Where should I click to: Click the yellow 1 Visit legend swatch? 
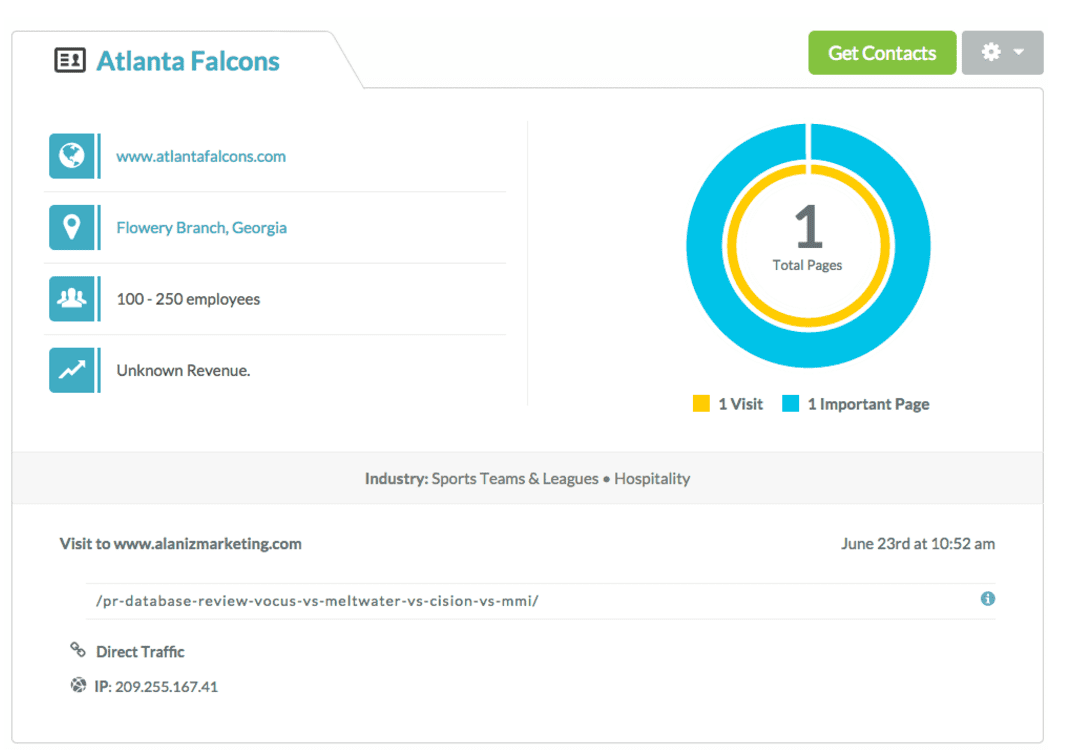coord(701,404)
